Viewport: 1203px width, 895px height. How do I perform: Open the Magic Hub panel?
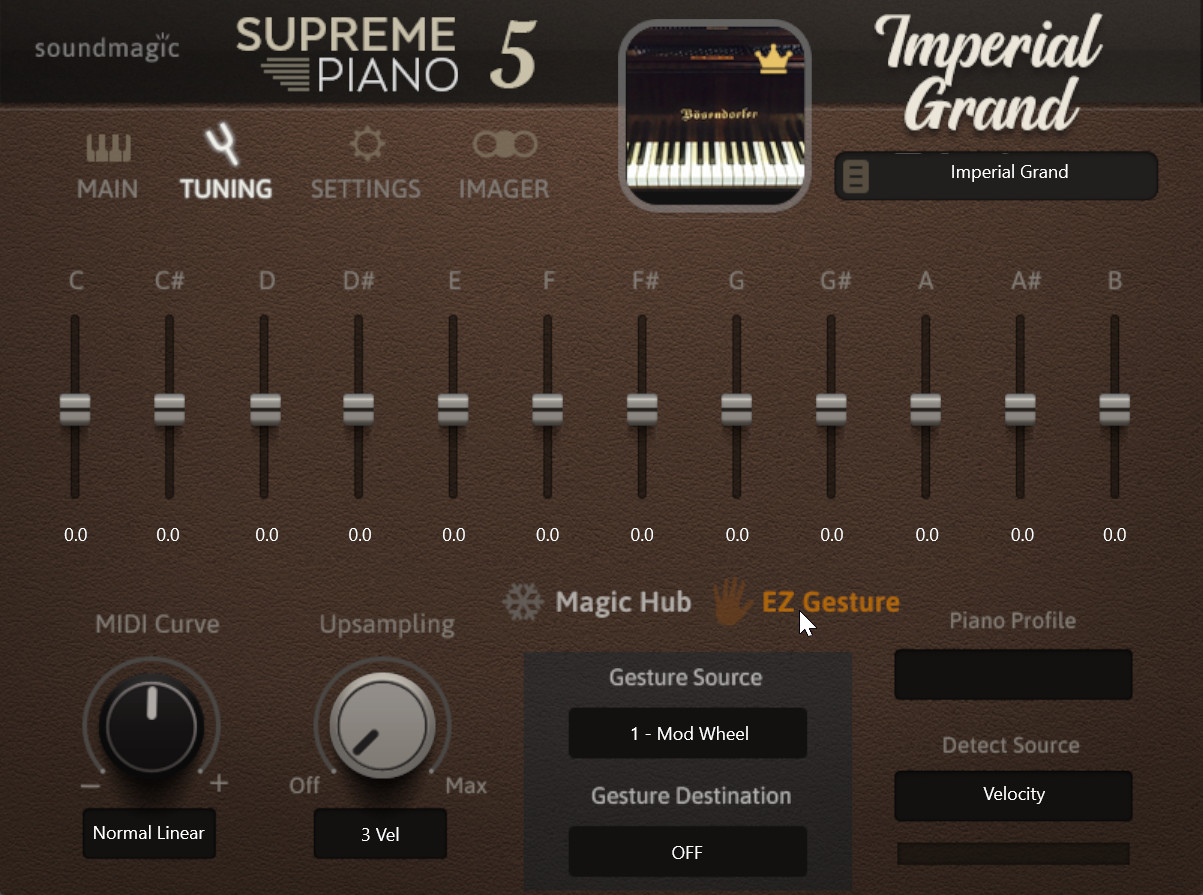[623, 602]
